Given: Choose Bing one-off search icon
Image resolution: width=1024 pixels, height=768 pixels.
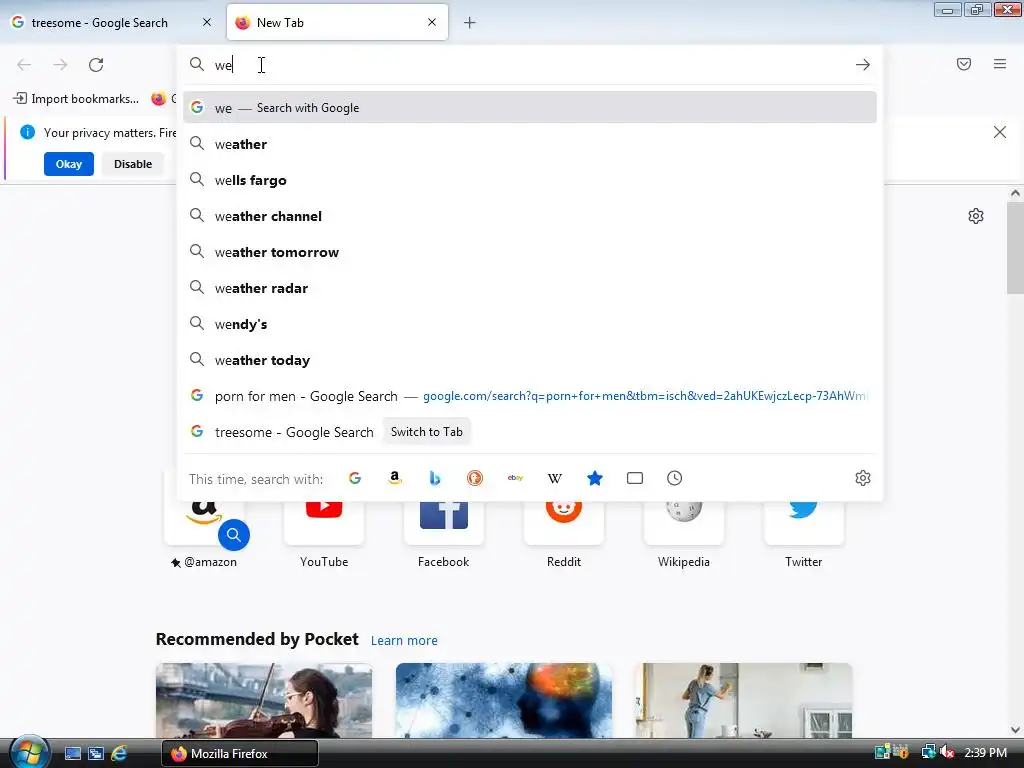Looking at the screenshot, I should tap(435, 478).
